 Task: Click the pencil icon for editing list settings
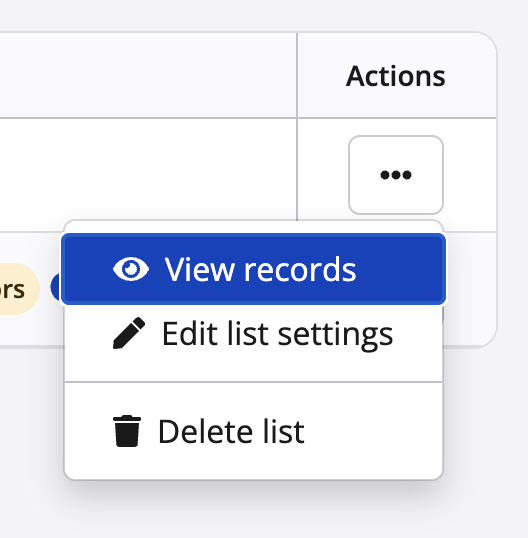129,333
